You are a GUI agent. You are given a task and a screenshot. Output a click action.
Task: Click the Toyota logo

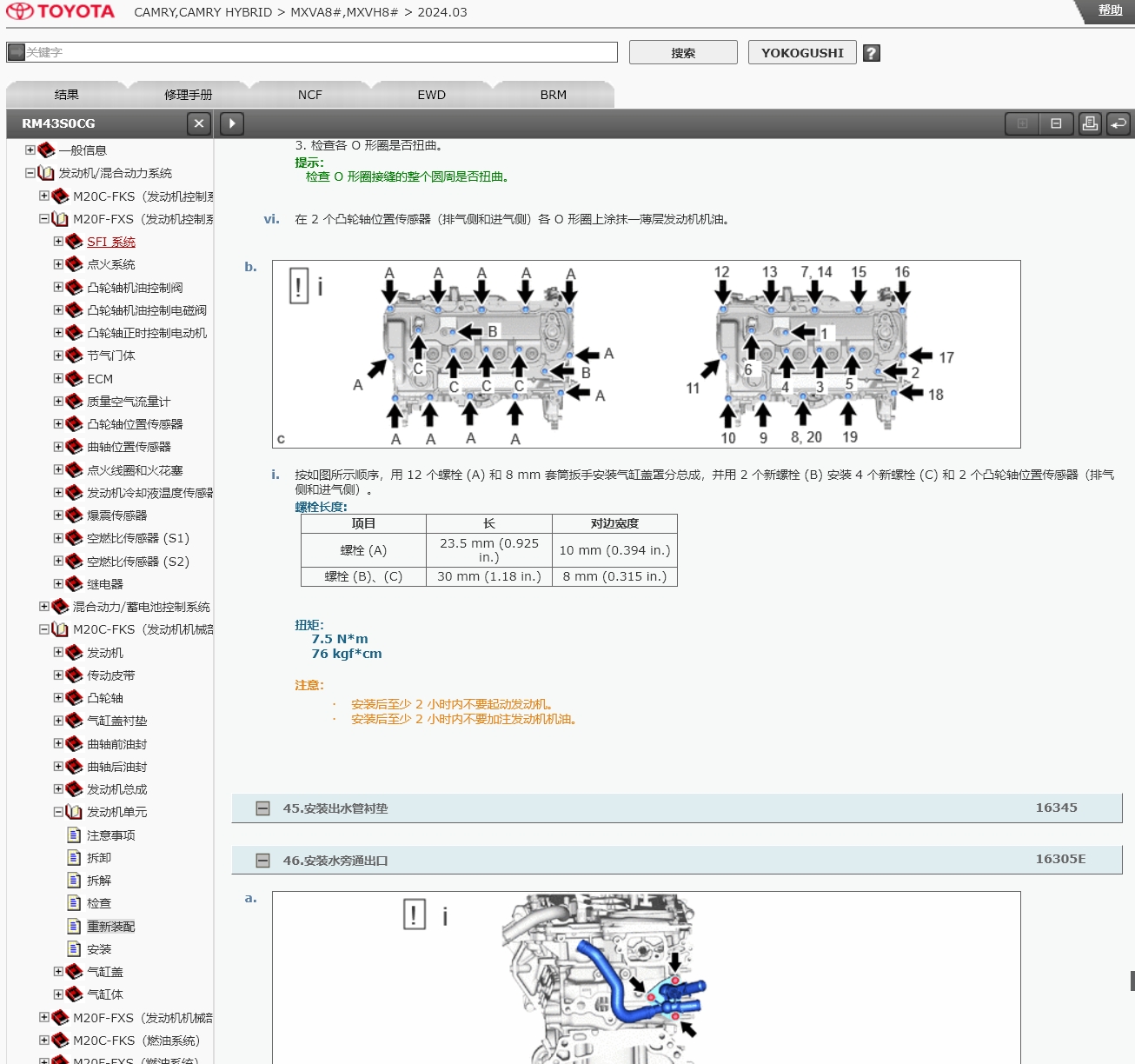(61, 12)
